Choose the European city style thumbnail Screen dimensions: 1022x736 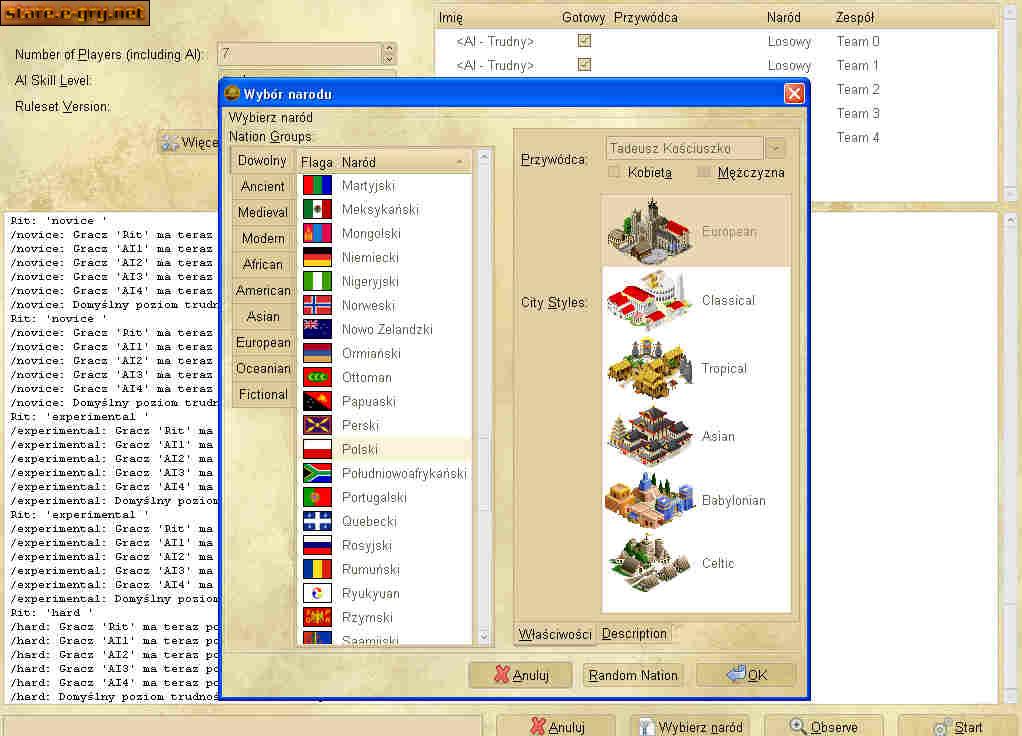tap(650, 231)
